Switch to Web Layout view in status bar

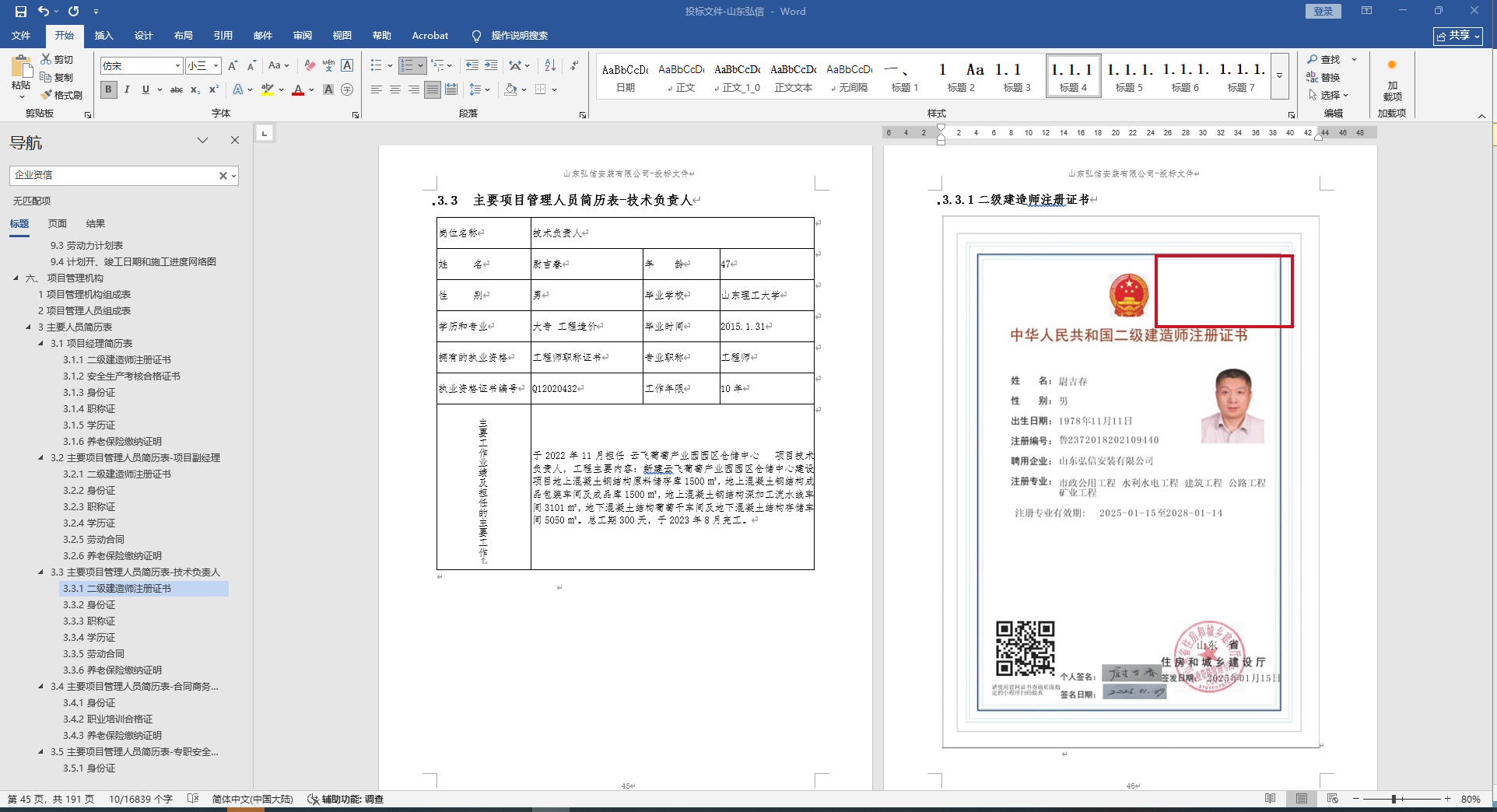1333,799
